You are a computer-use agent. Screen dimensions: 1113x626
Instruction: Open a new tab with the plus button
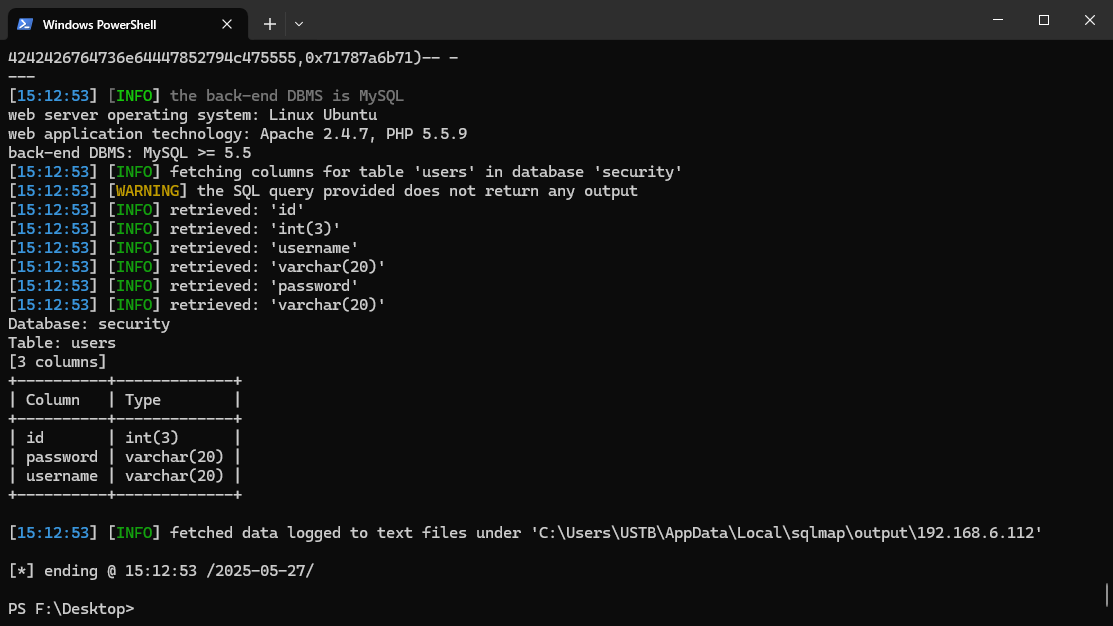(x=269, y=24)
